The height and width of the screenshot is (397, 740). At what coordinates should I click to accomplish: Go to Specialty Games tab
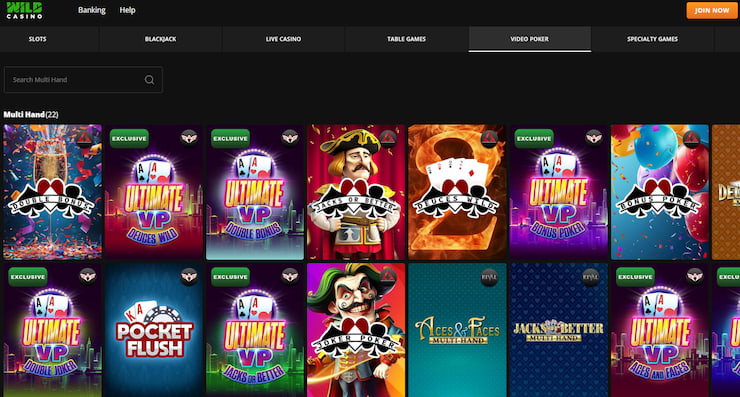[653, 39]
